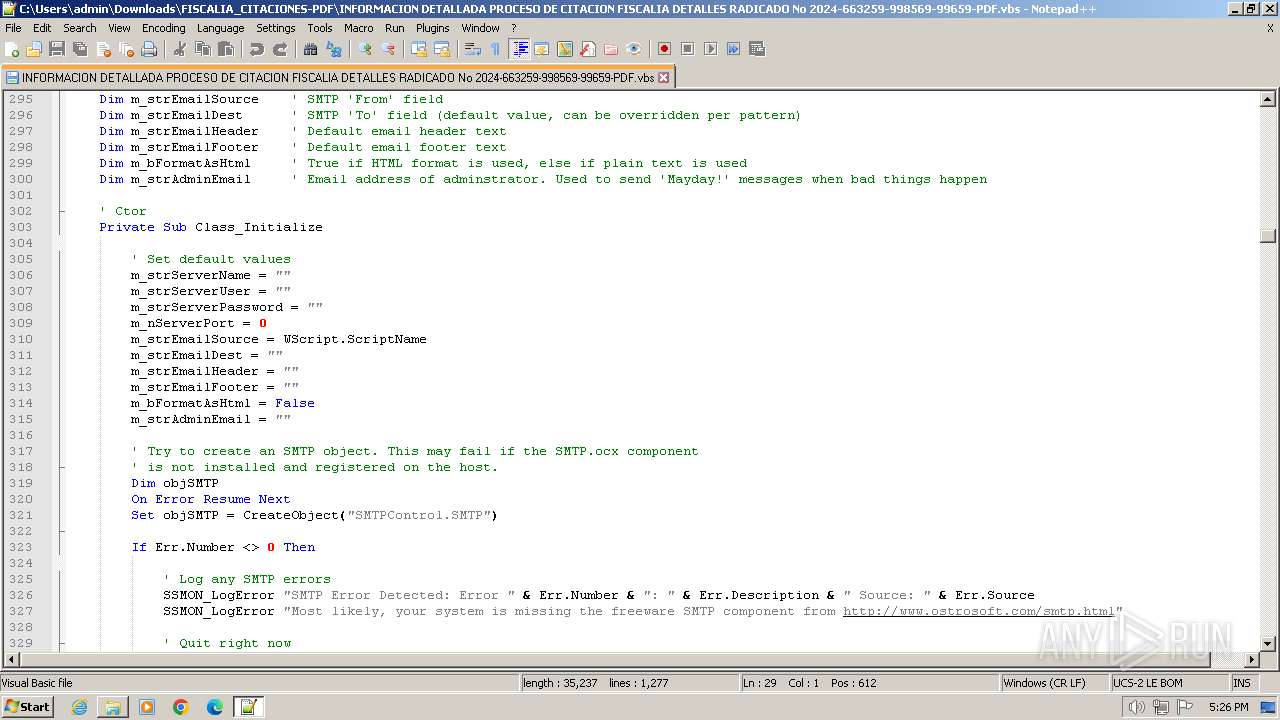The height and width of the screenshot is (720, 1280).
Task: Click the horizontal scrollbar right arrow
Action: (x=1251, y=660)
